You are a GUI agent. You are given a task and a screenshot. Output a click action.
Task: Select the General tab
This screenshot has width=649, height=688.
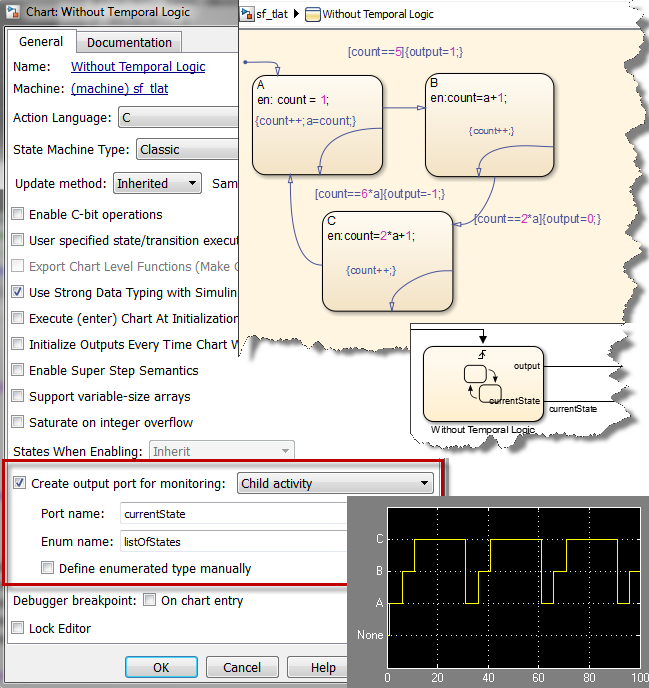point(41,42)
